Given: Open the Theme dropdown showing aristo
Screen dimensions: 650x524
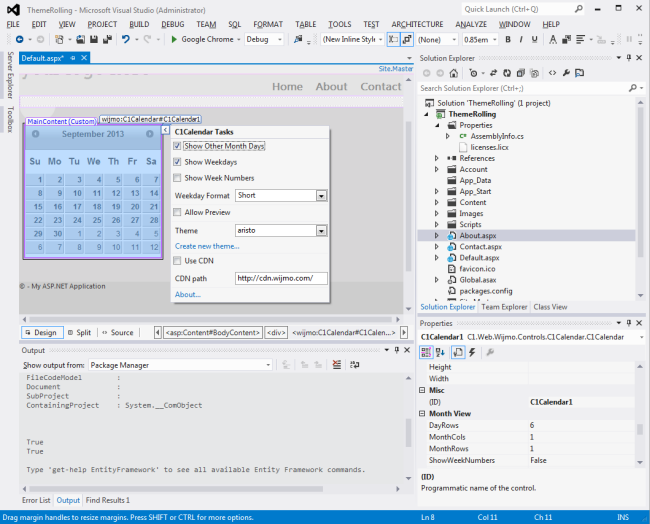Looking at the screenshot, I should [x=322, y=230].
